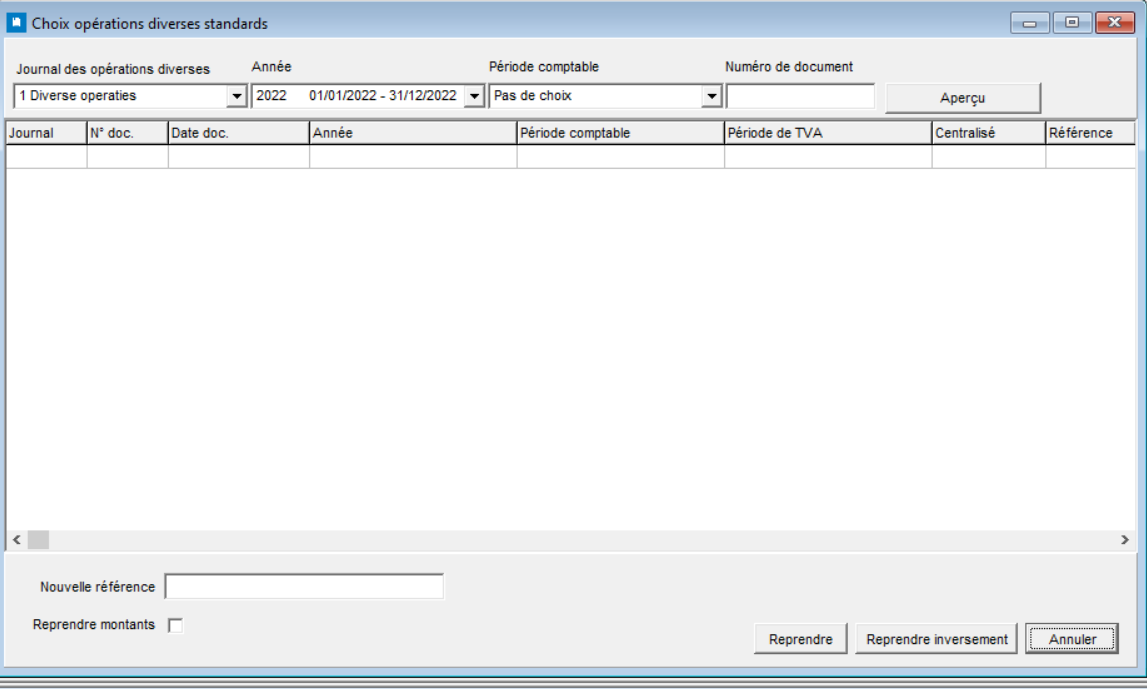Click the Aperçu button
This screenshot has width=1147, height=689.
pyautogui.click(x=963, y=98)
